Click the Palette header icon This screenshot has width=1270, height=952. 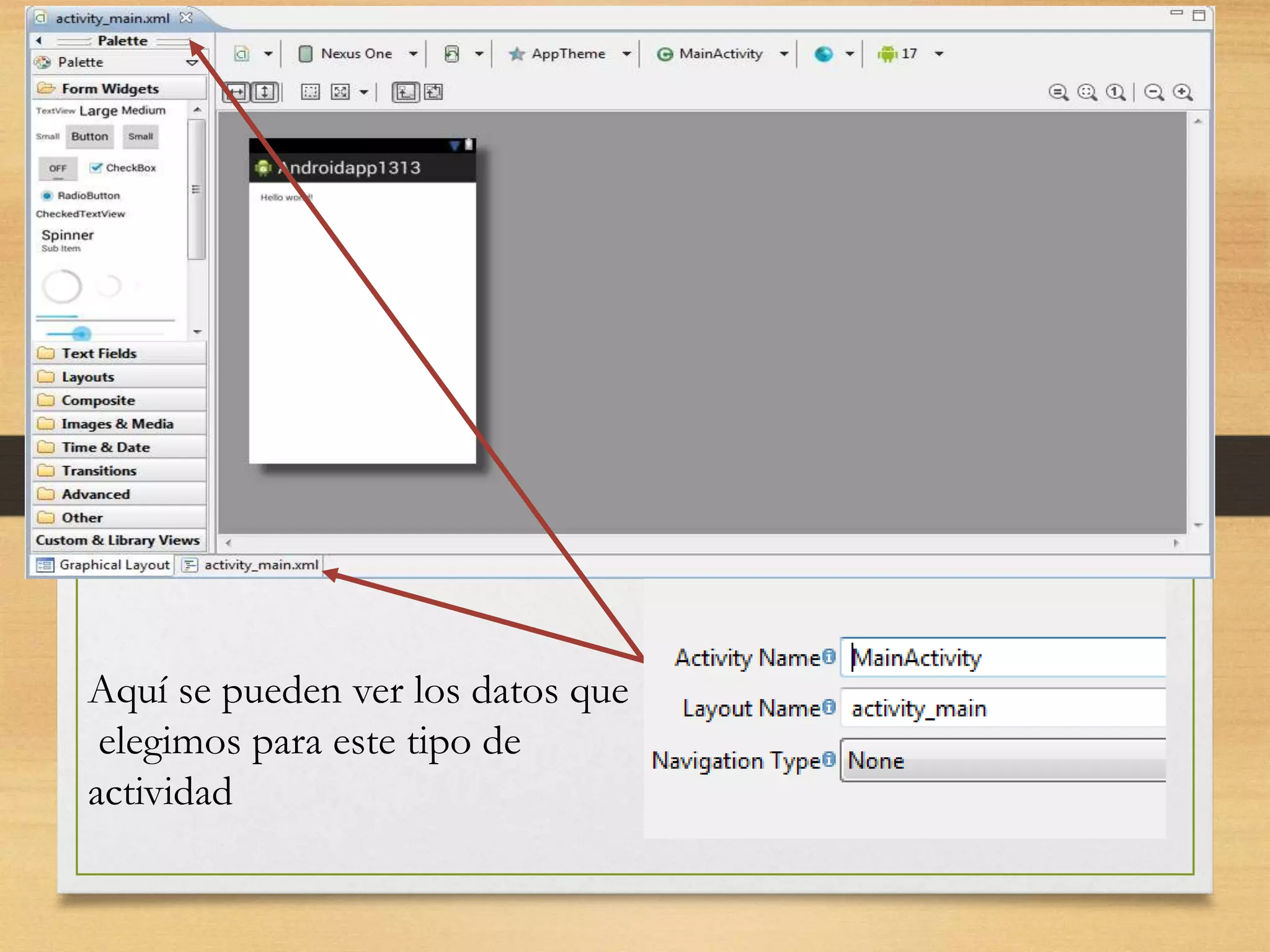43,62
